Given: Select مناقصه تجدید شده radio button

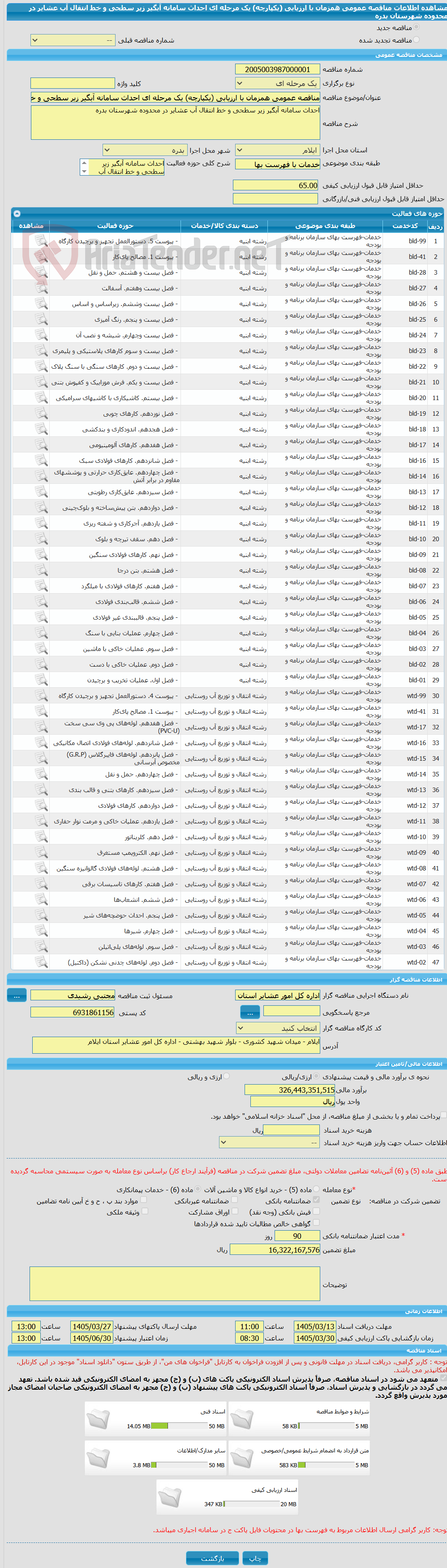Looking at the screenshot, I should tap(417, 39).
